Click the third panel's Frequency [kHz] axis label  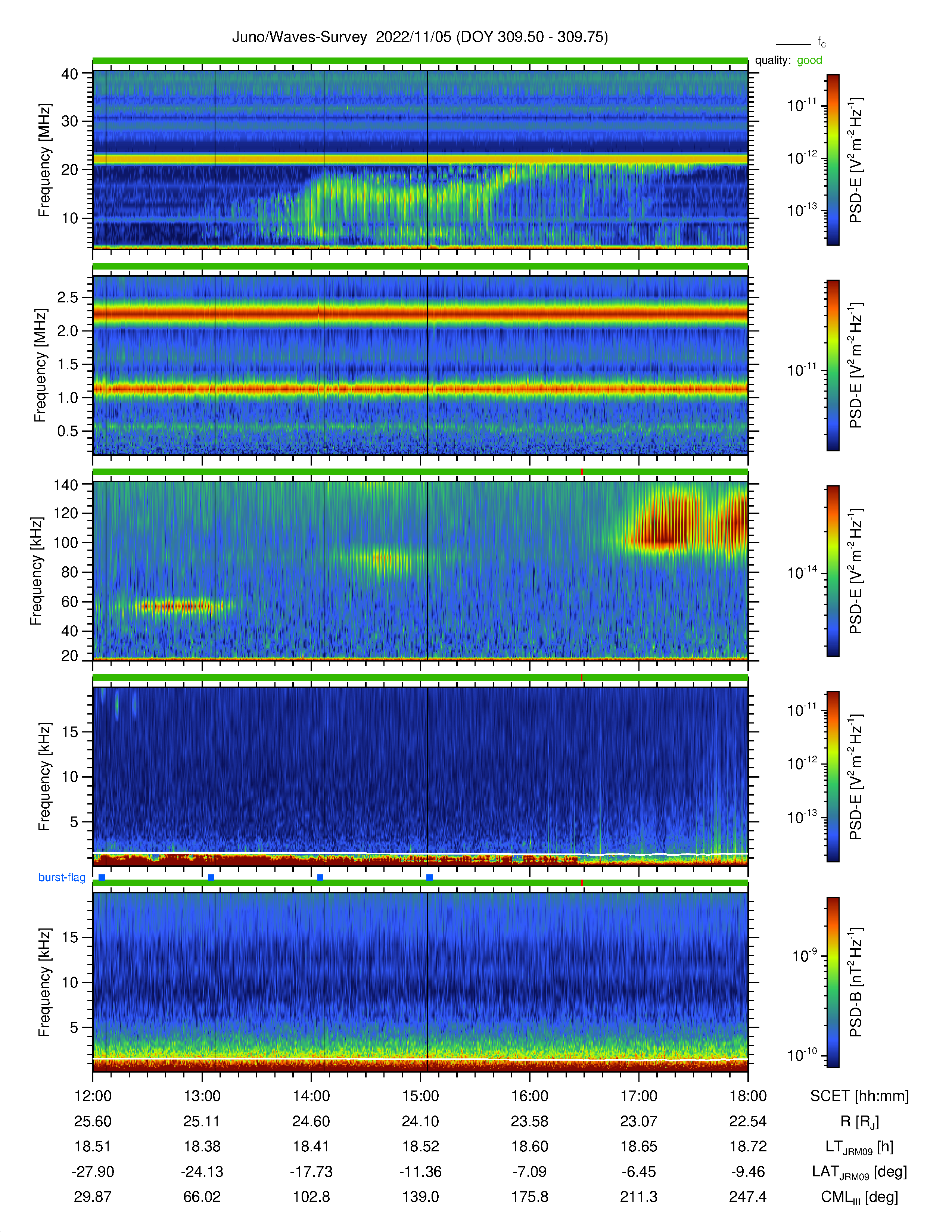coord(36,571)
